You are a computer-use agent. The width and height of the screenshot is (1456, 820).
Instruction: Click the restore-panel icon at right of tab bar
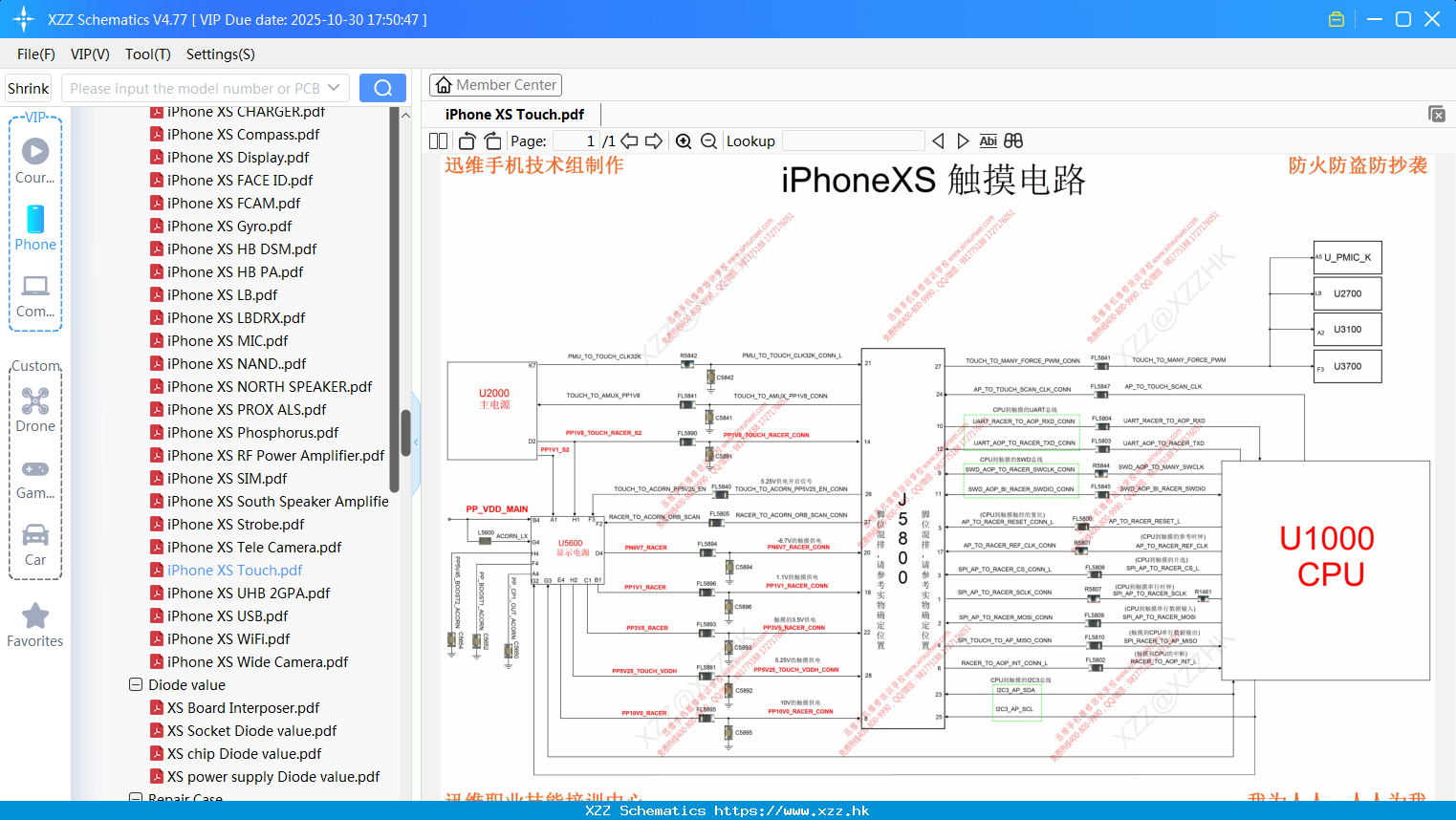pos(1437,114)
